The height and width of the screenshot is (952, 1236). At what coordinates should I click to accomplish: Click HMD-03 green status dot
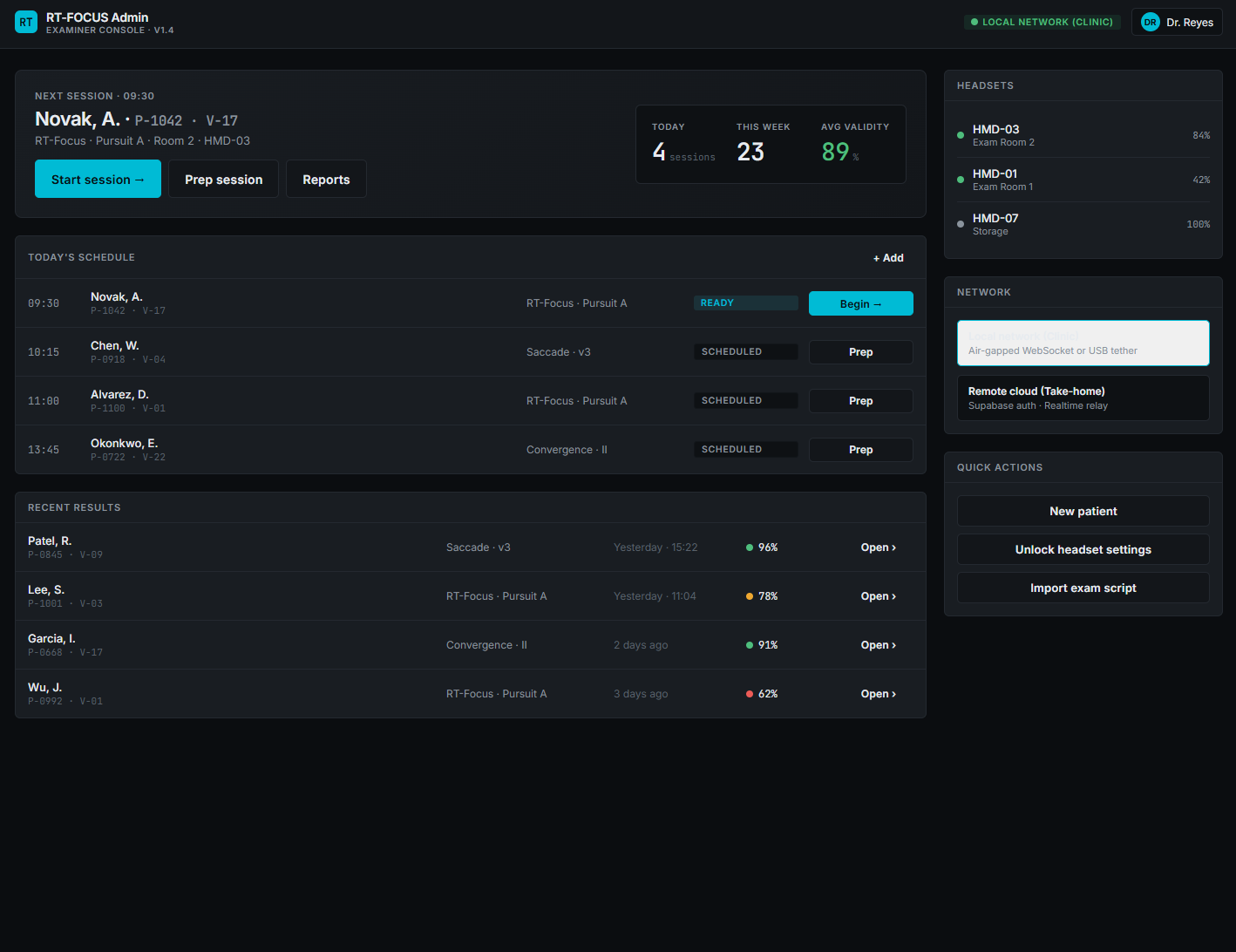point(961,135)
